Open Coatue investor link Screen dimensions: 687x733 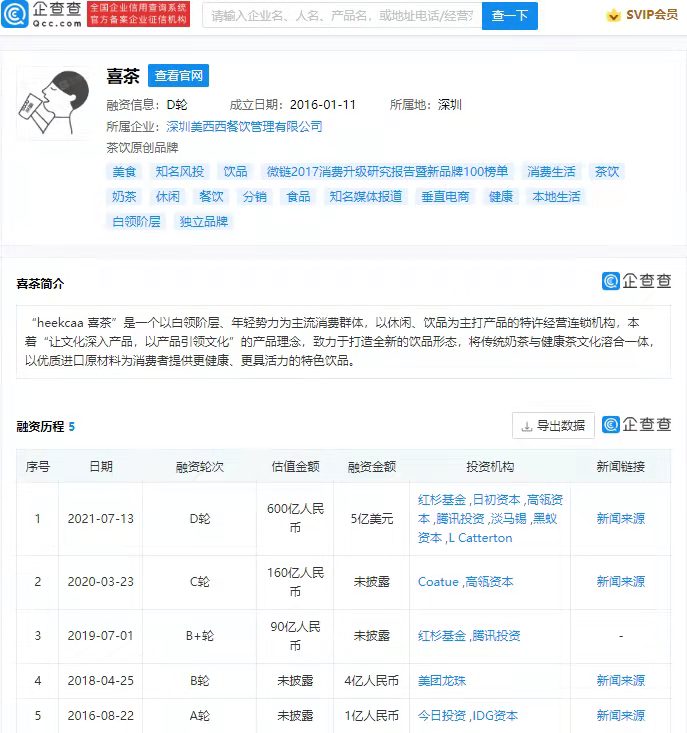point(438,582)
